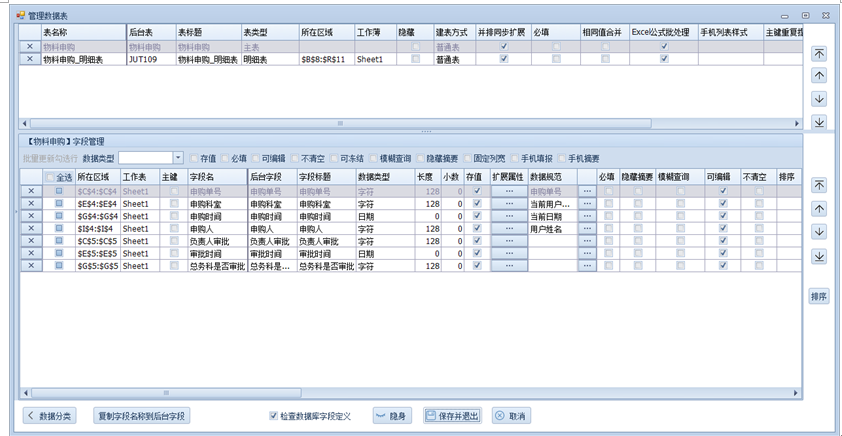The image size is (842, 436).
Task: Open the 数据类型 batch dropdown
Action: (x=178, y=158)
